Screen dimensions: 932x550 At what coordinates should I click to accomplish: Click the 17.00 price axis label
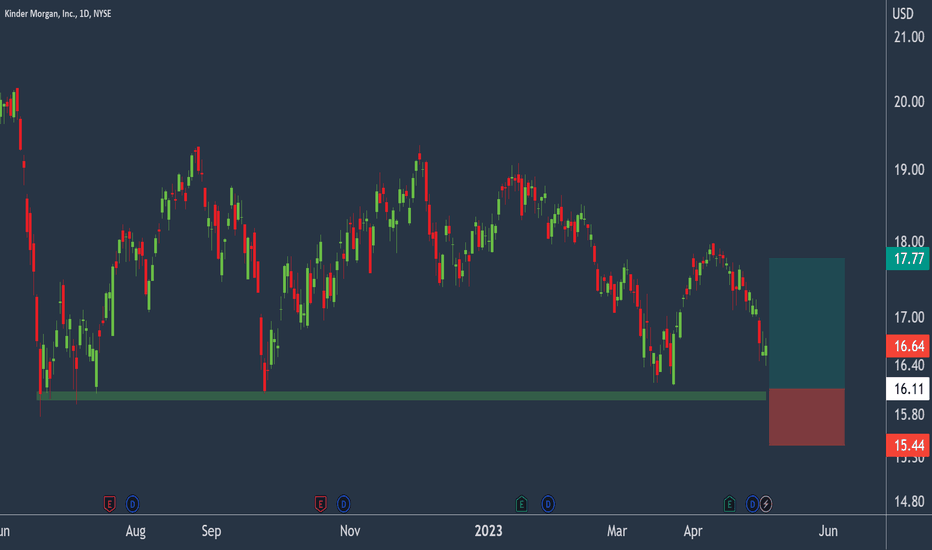click(x=909, y=318)
